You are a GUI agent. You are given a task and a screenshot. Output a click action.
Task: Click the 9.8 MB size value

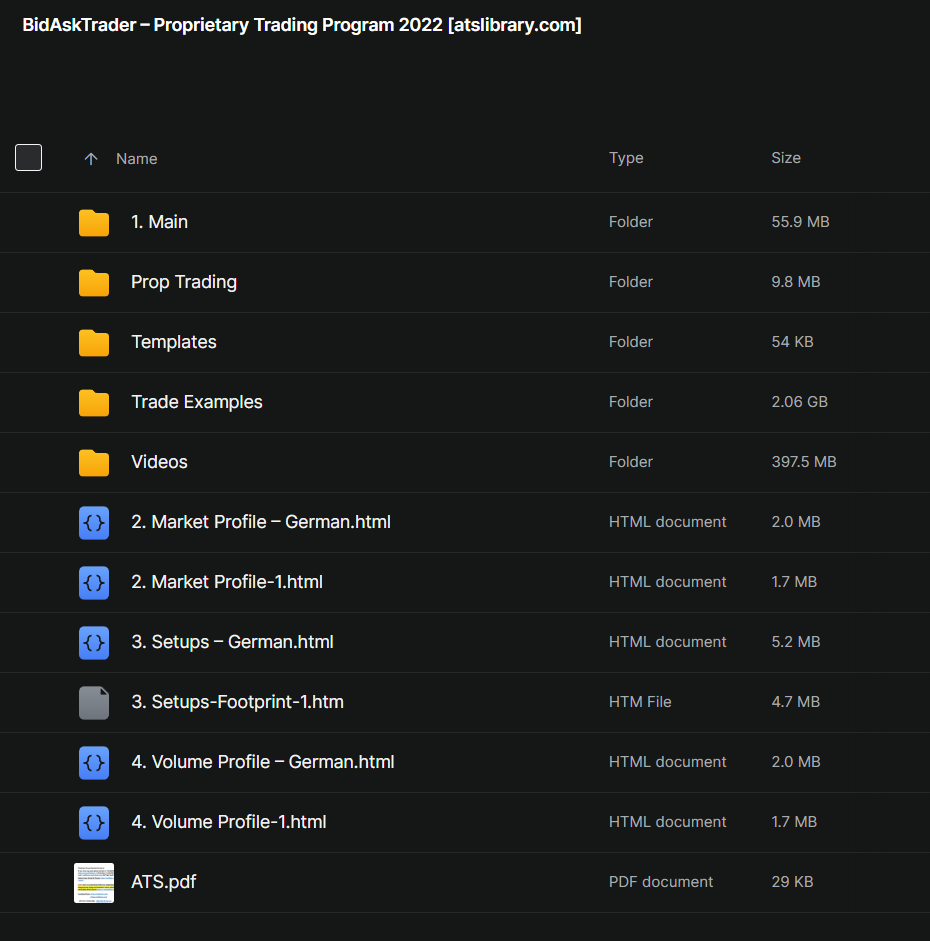click(796, 282)
